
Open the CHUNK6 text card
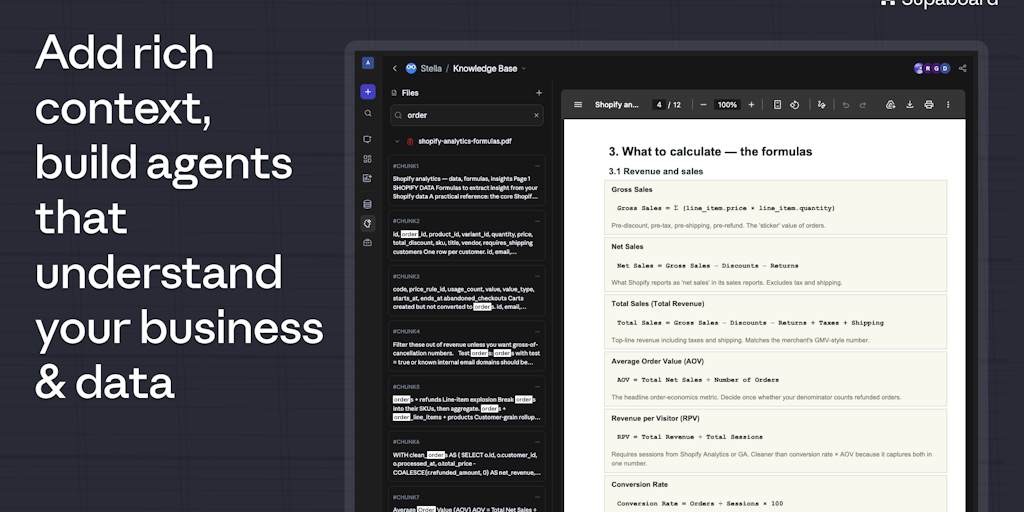466,456
